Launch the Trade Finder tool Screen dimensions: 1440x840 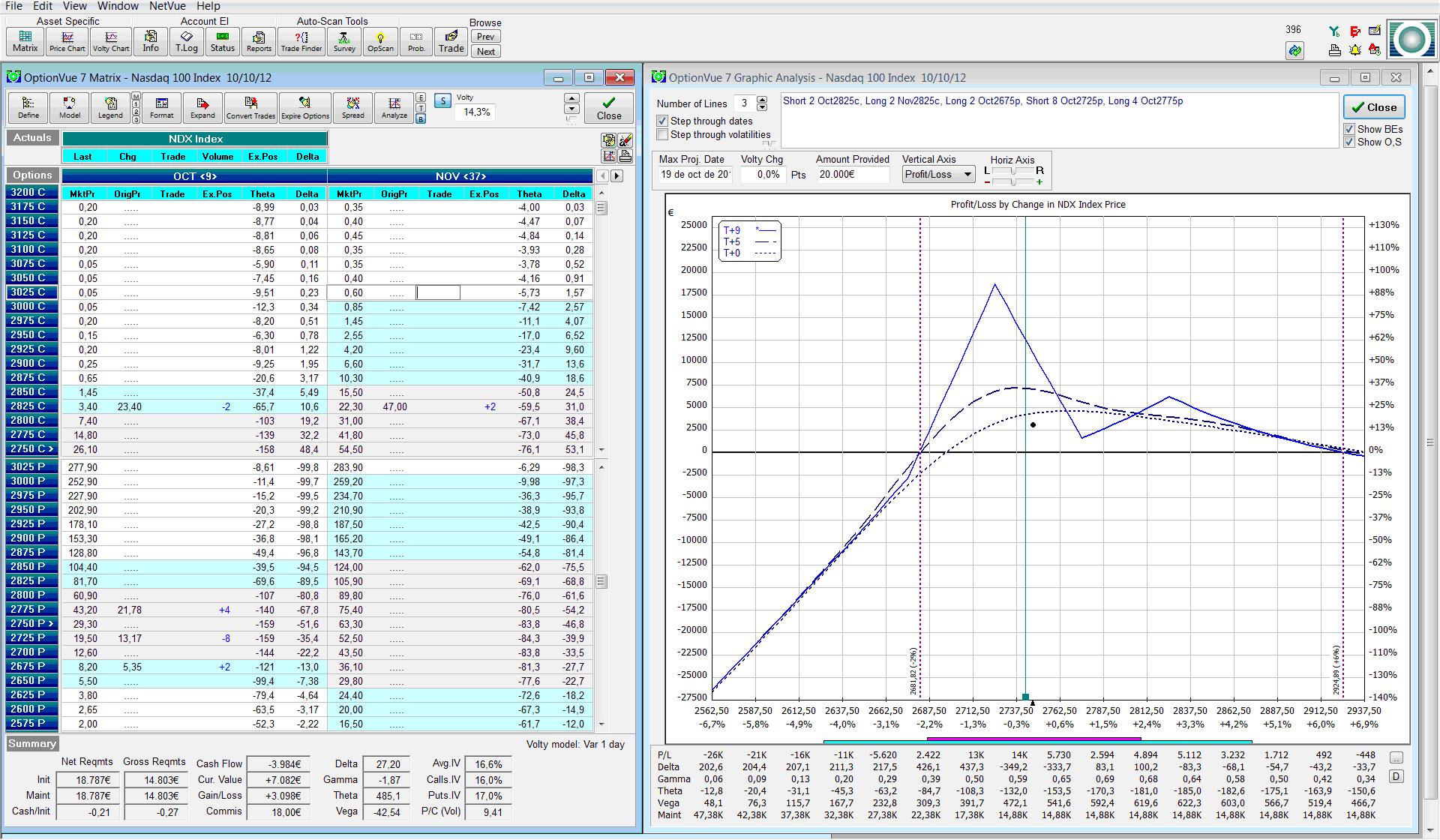pos(301,41)
